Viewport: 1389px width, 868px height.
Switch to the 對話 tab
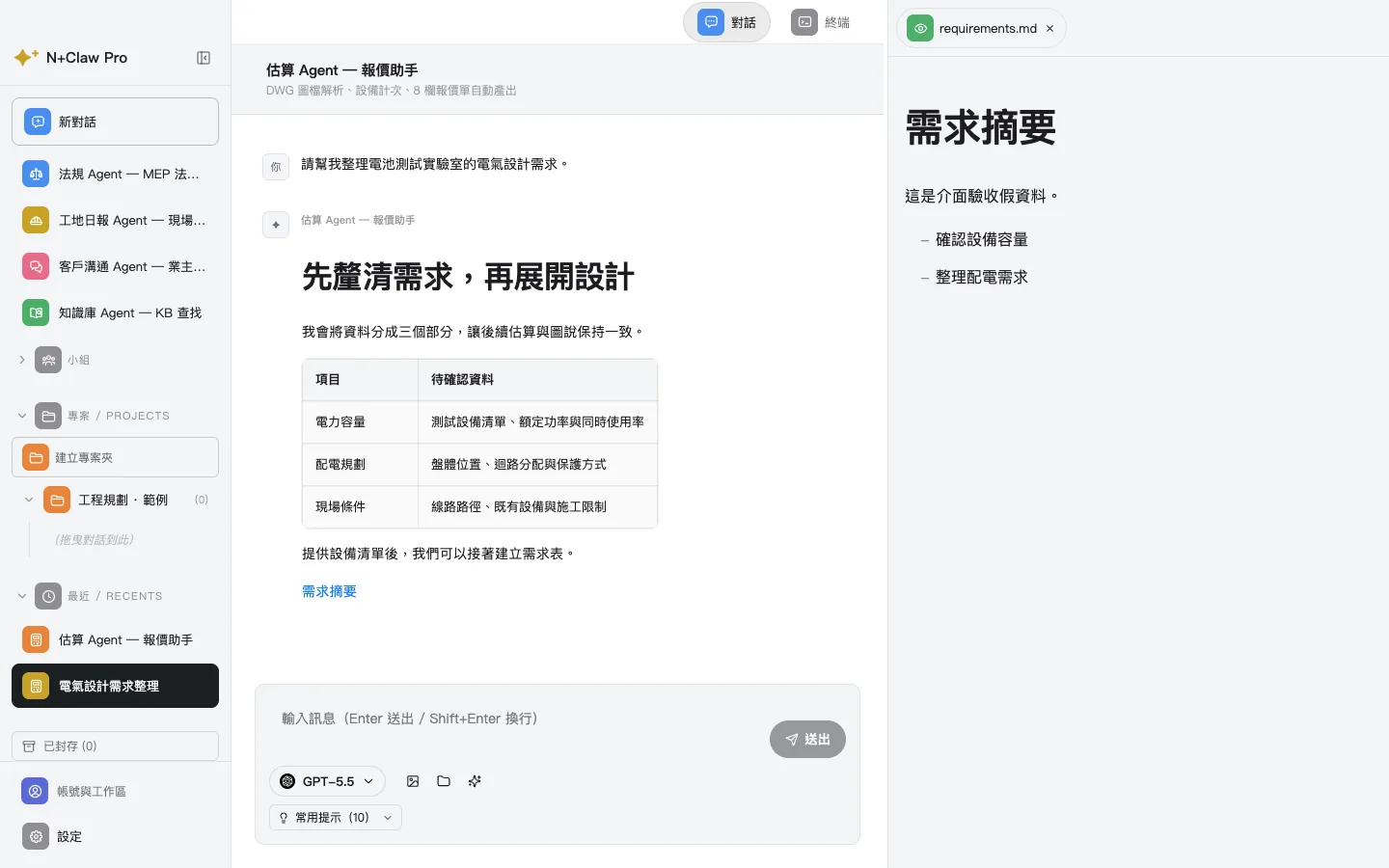tap(726, 22)
